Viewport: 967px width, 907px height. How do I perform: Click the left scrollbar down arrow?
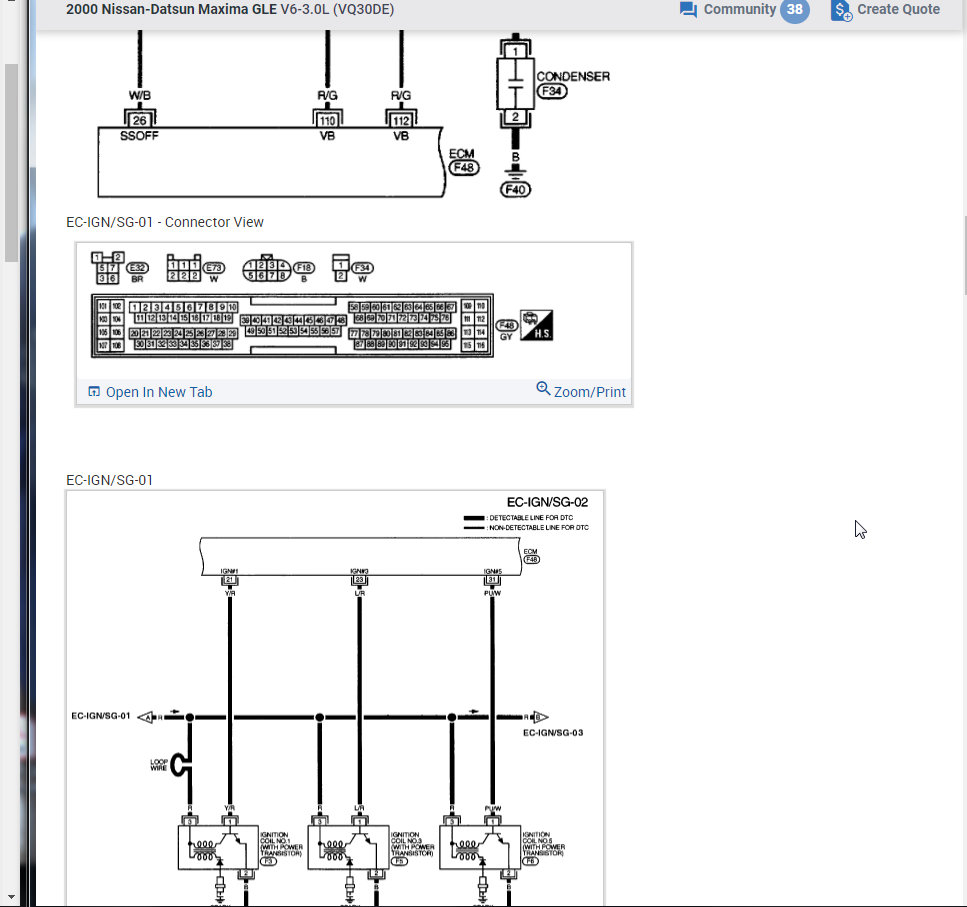pyautogui.click(x=11, y=897)
